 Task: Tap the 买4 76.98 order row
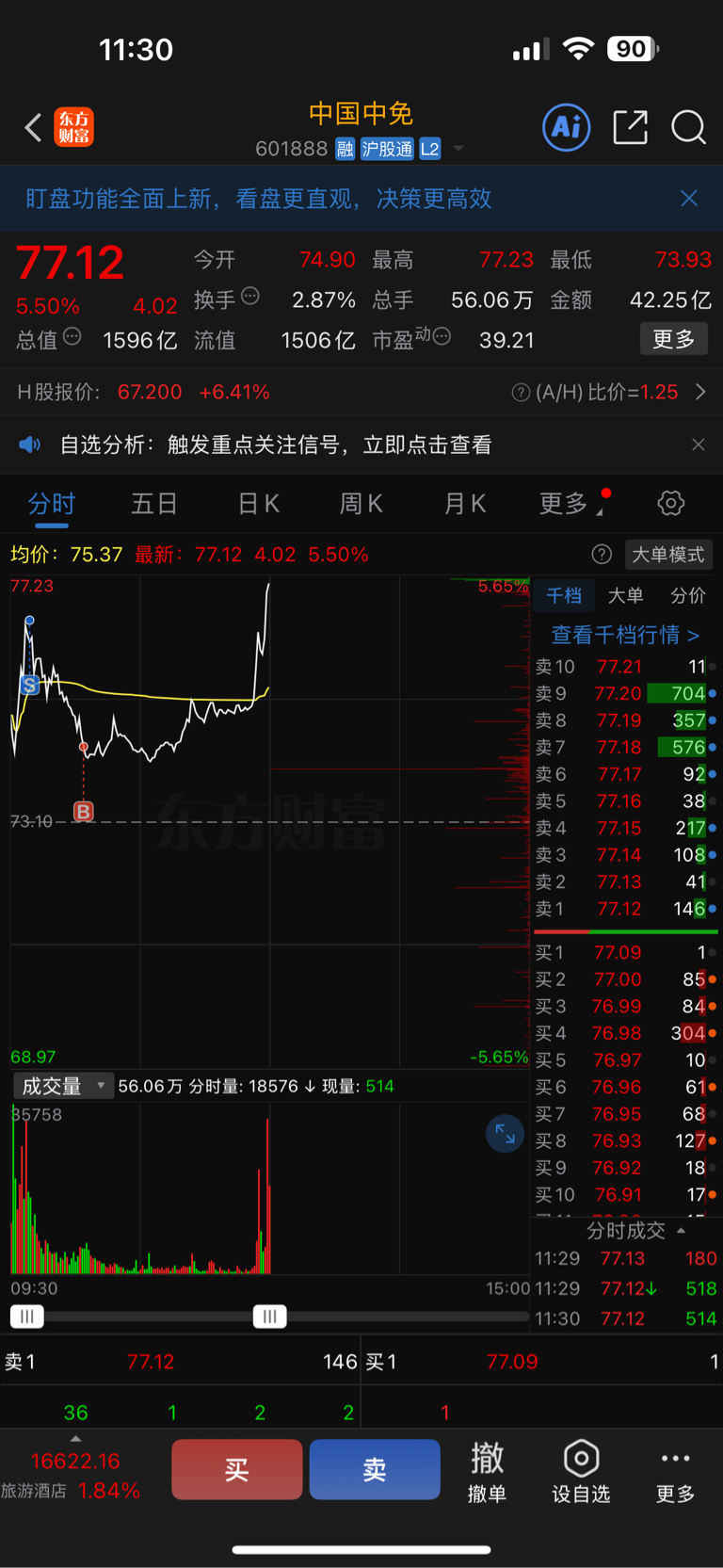[626, 1033]
